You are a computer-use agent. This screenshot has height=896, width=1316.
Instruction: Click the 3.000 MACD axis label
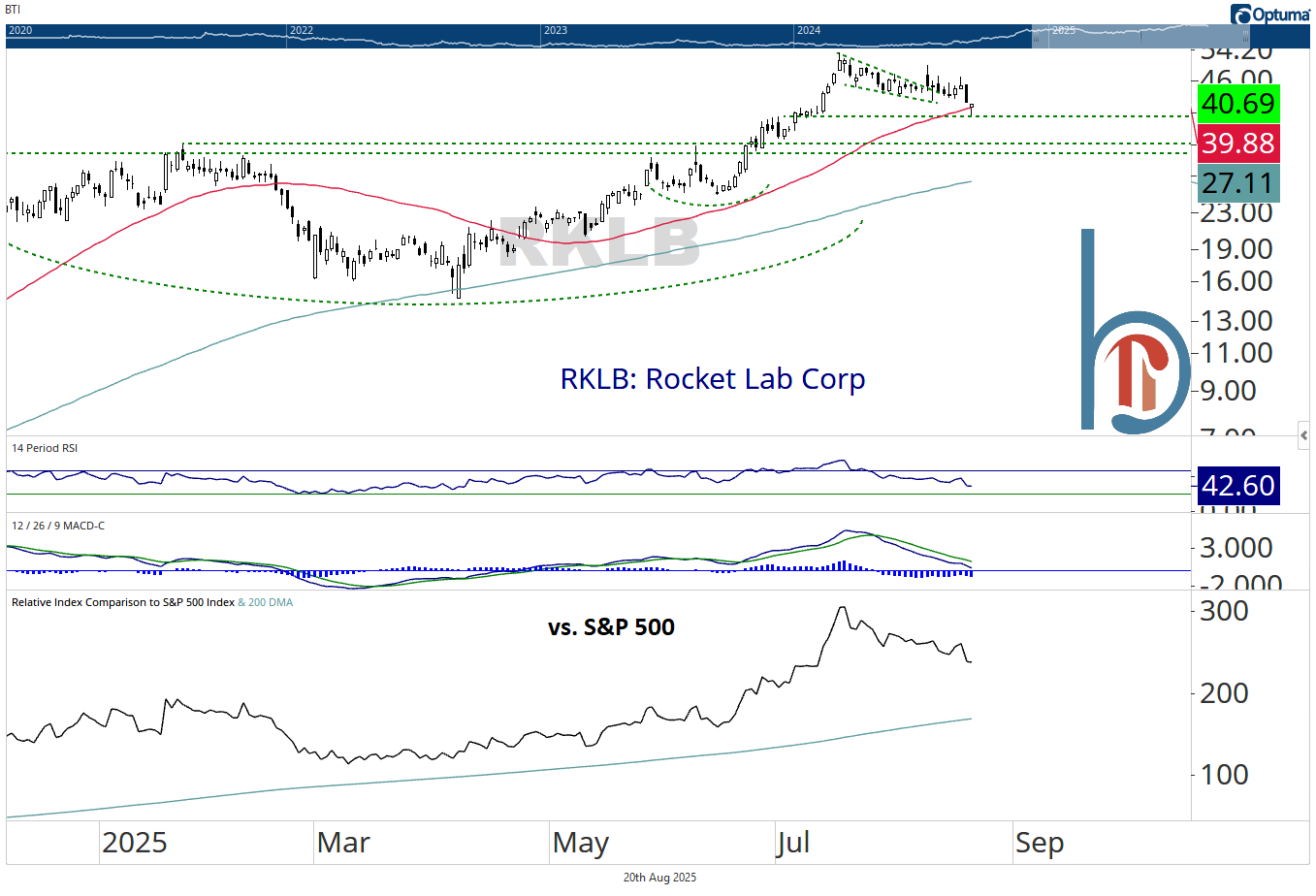pos(1236,548)
